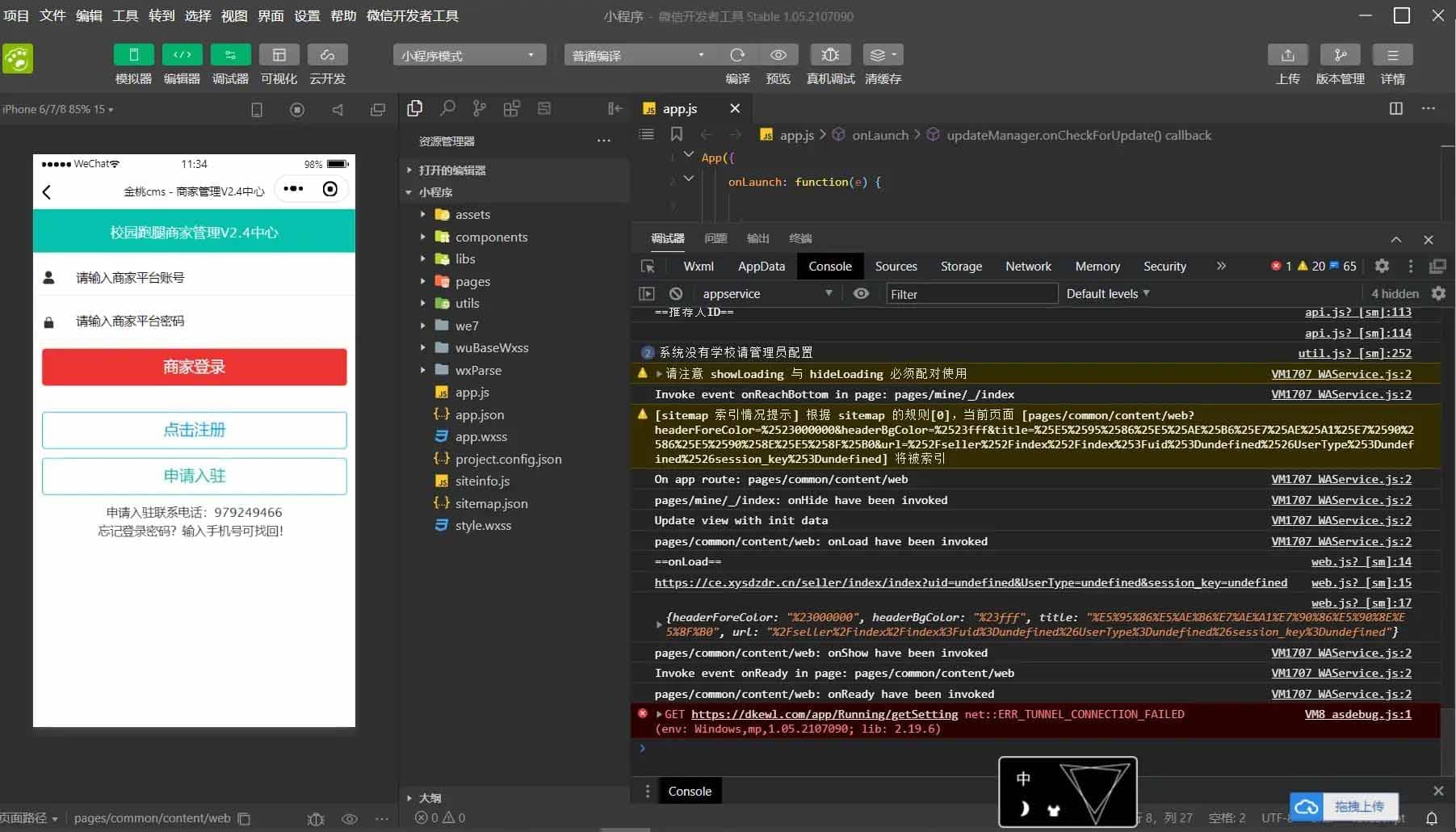This screenshot has height=832, width=1456.
Task: Switch to the Network tab
Action: pos(1028,266)
